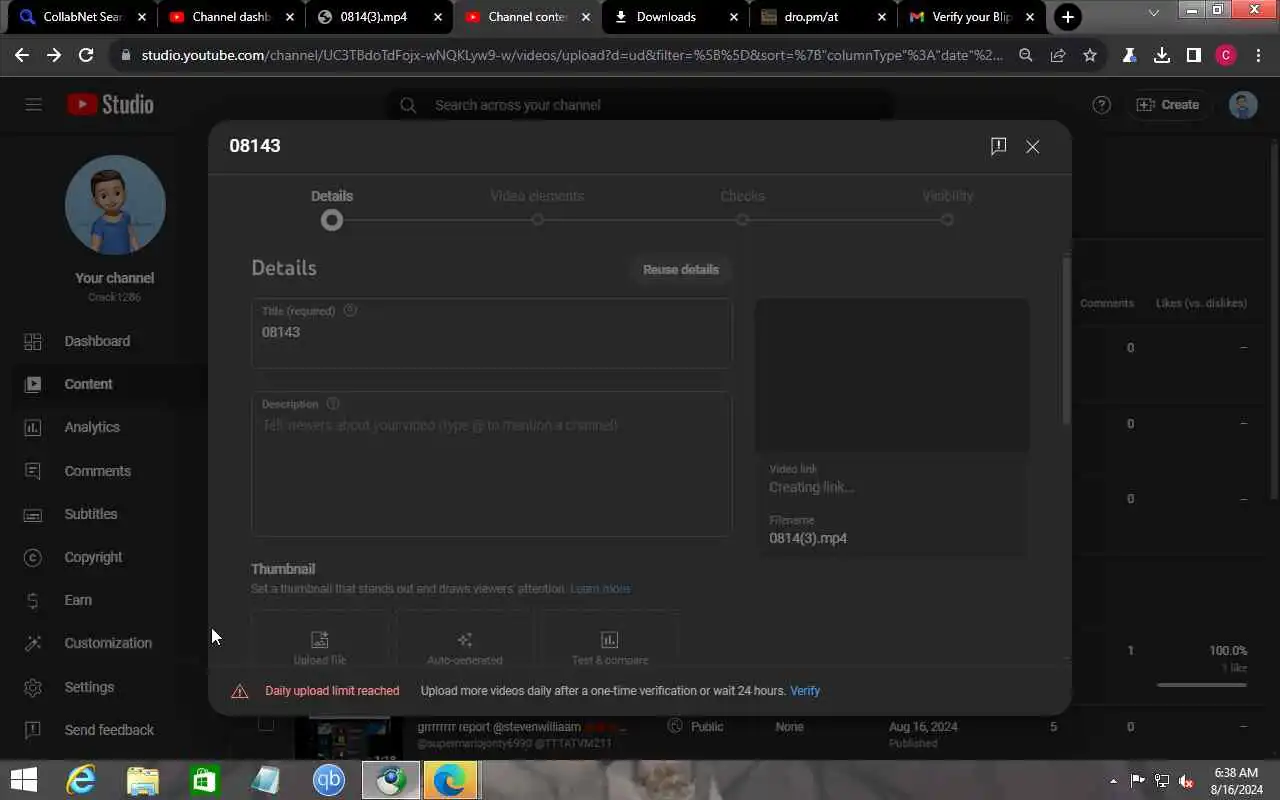Open the account avatar in top right
1280x800 pixels.
[1243, 105]
